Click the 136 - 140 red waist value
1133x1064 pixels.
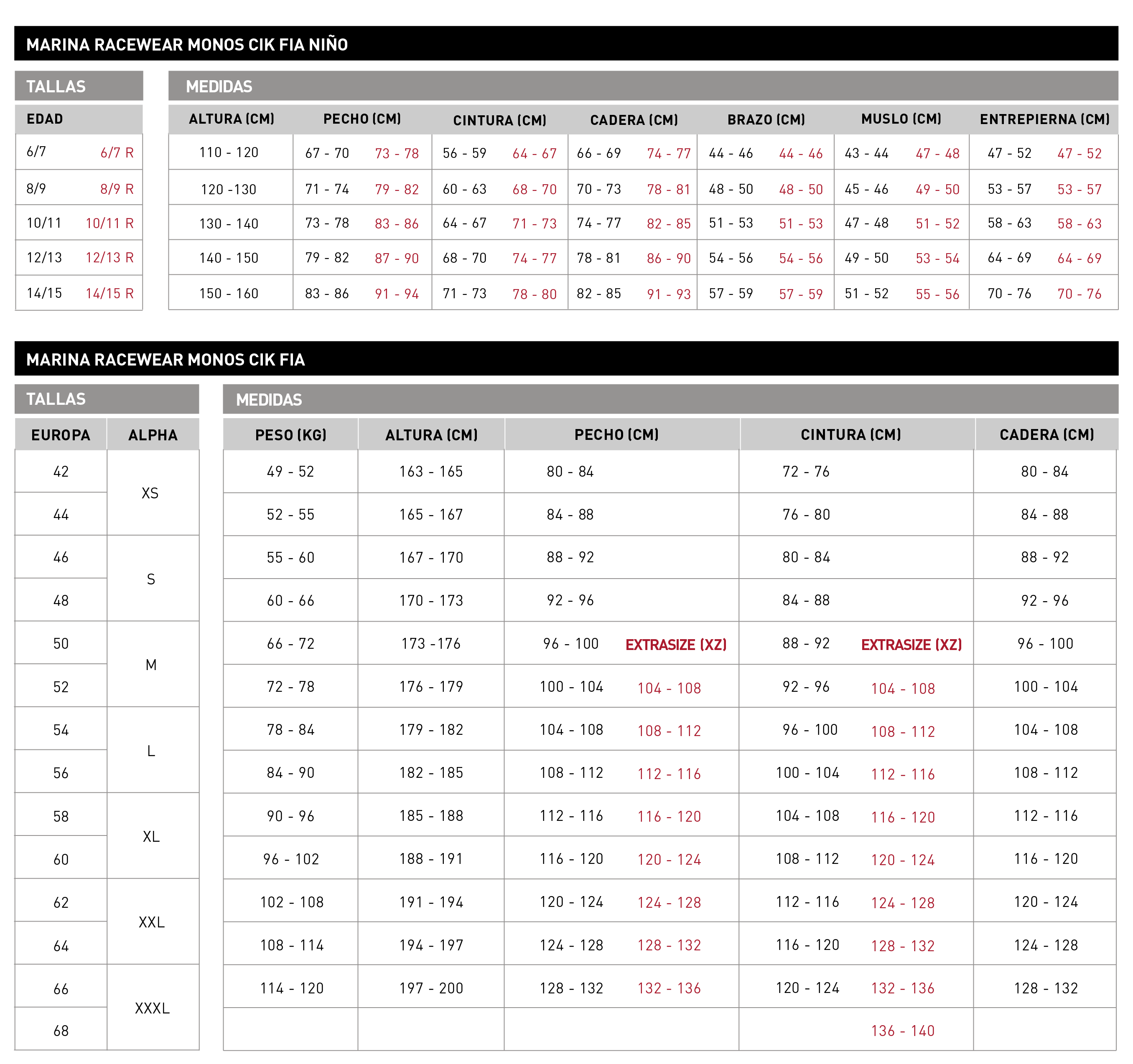tap(903, 1031)
